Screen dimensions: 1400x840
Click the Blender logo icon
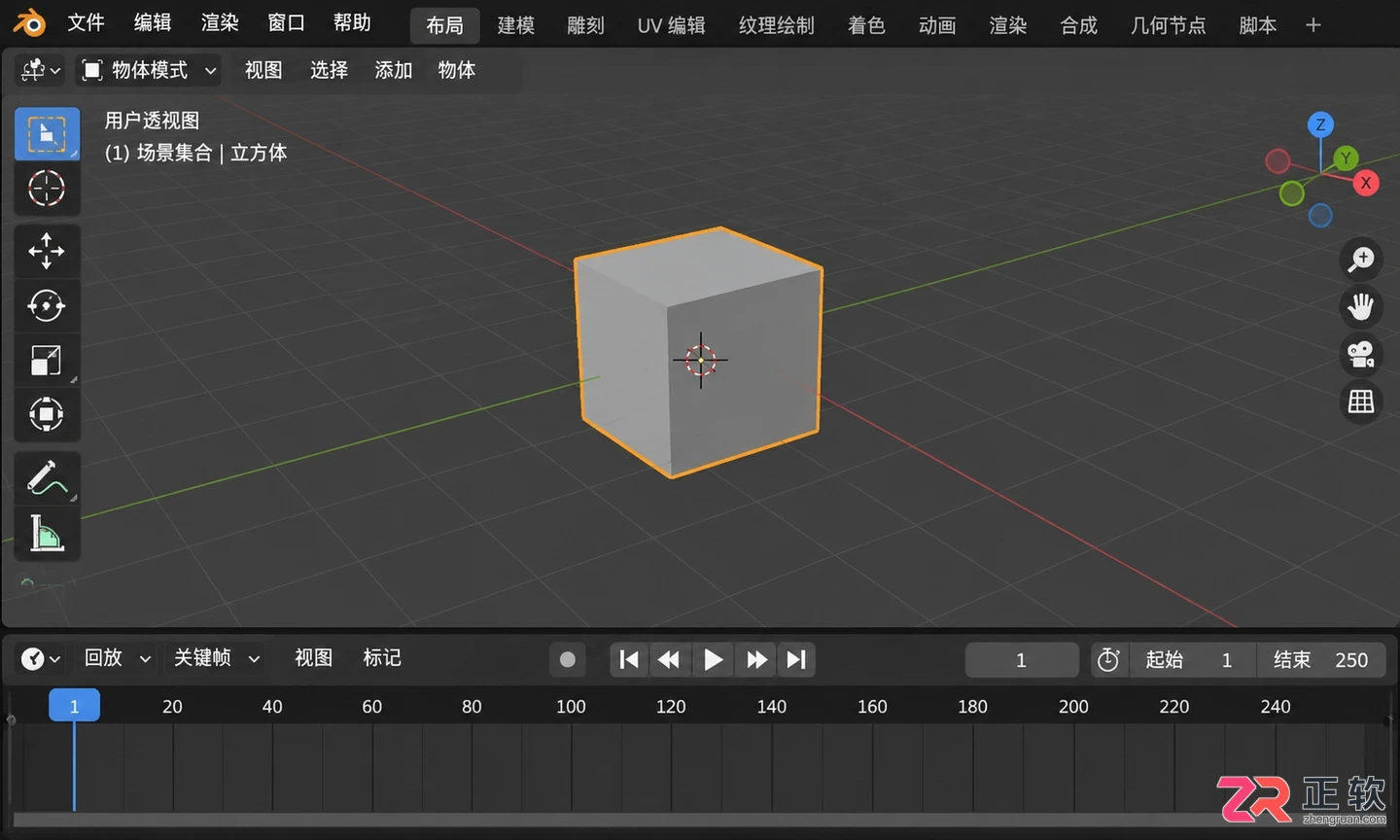[x=29, y=22]
